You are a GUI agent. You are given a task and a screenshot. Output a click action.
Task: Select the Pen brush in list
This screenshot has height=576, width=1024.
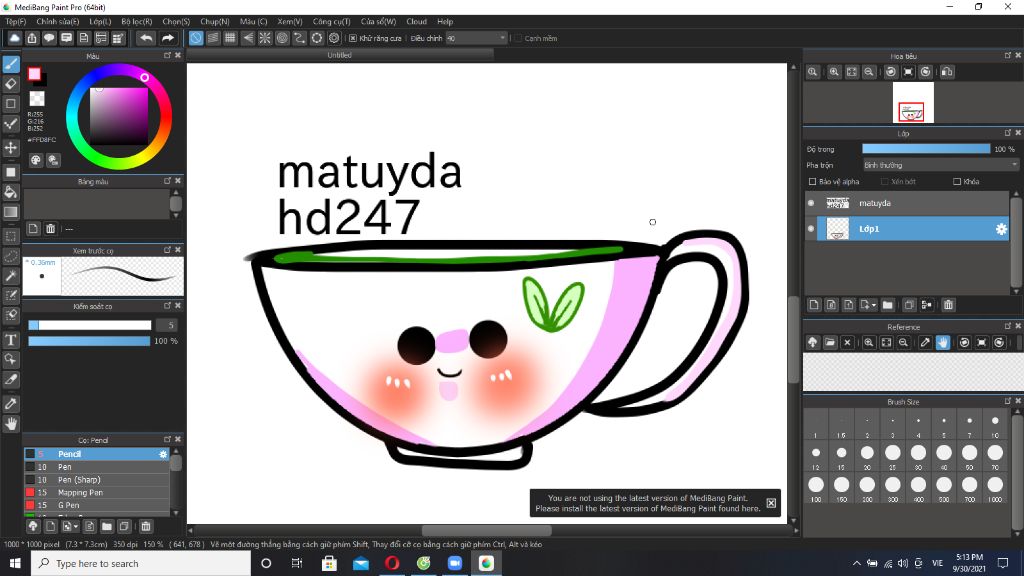coord(97,467)
